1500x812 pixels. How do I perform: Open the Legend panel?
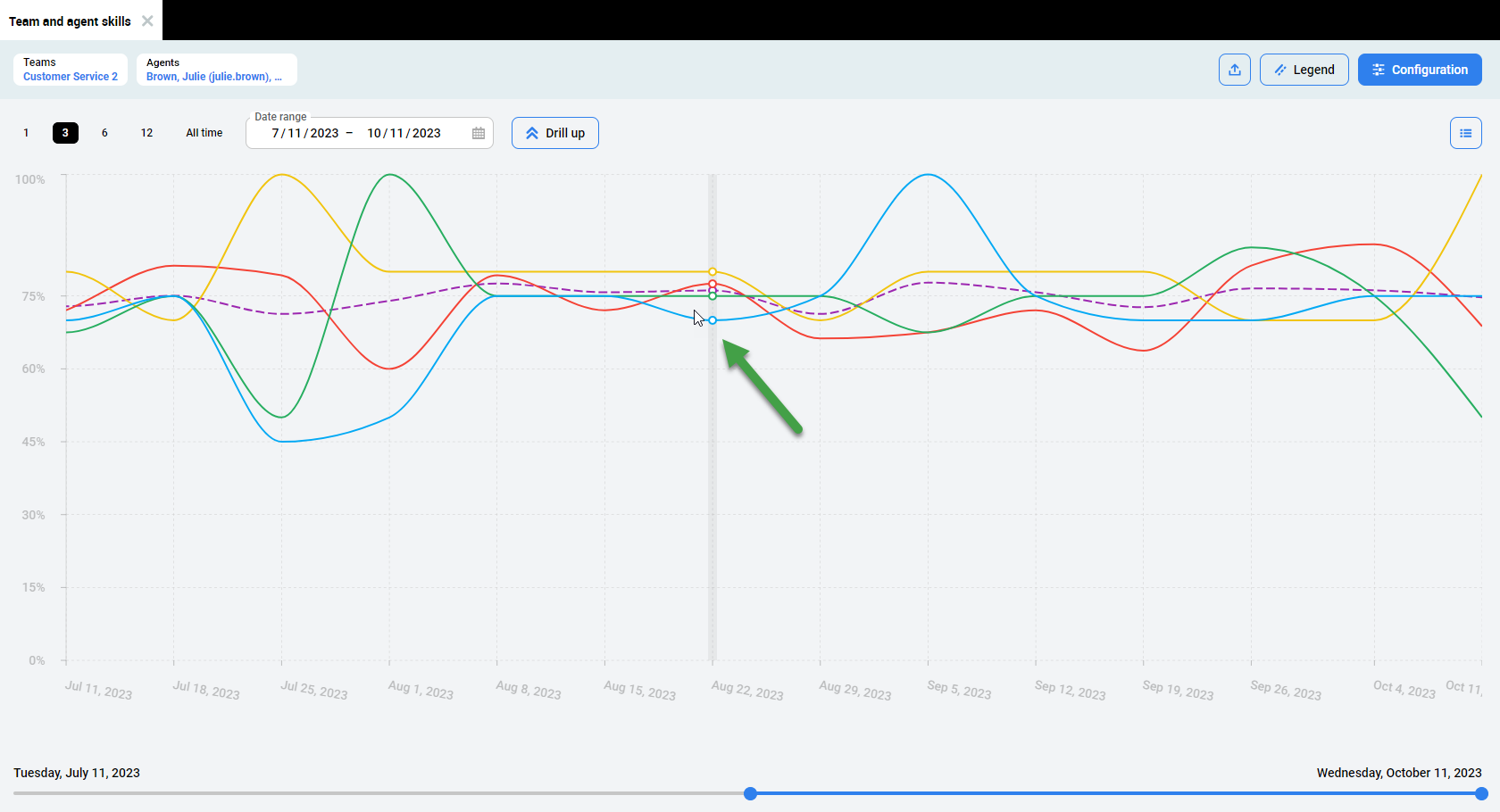click(x=1304, y=70)
